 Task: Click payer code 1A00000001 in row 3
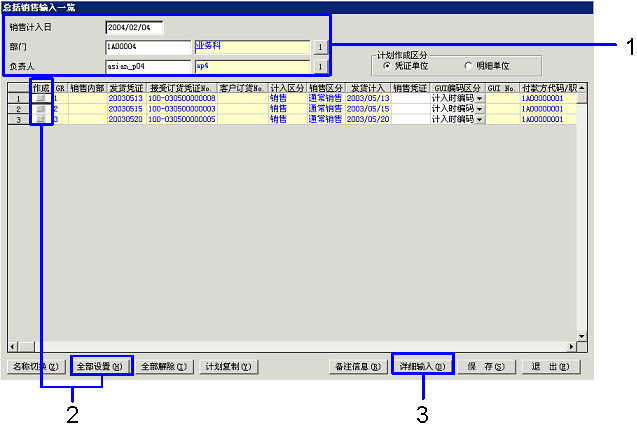pyautogui.click(x=548, y=119)
